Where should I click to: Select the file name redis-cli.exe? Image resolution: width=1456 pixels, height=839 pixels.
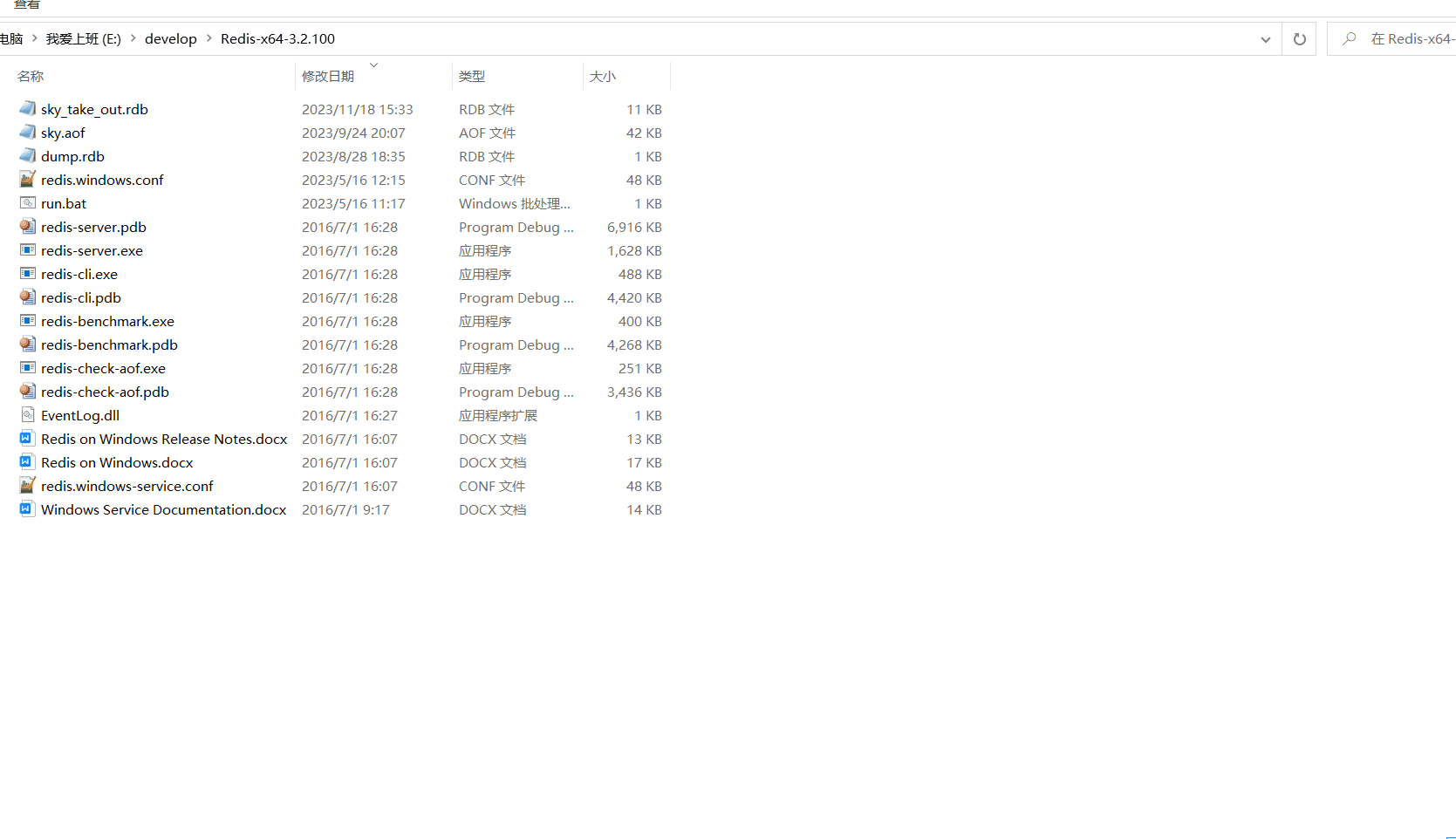click(x=79, y=274)
